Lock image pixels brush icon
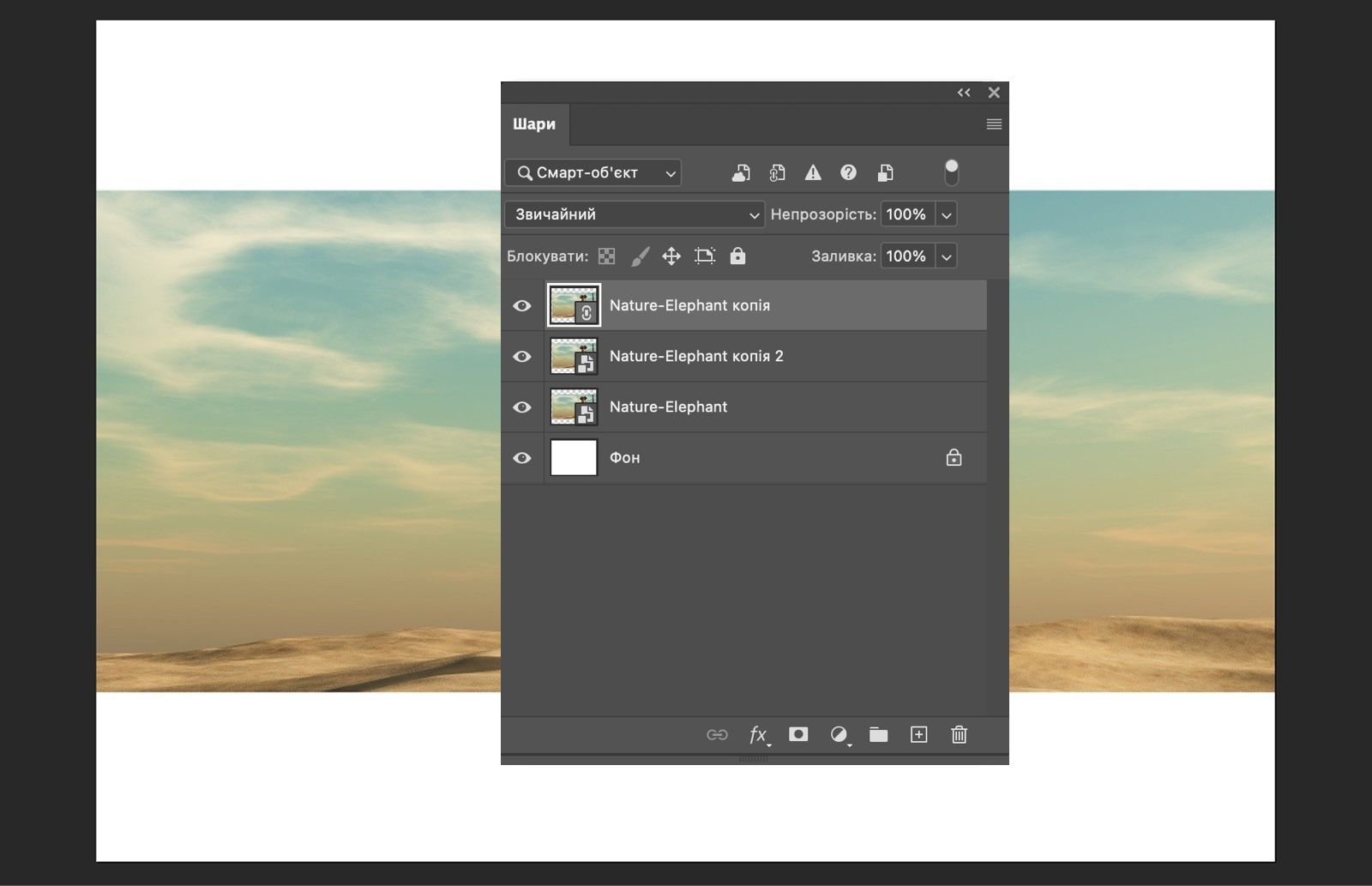 pos(640,256)
